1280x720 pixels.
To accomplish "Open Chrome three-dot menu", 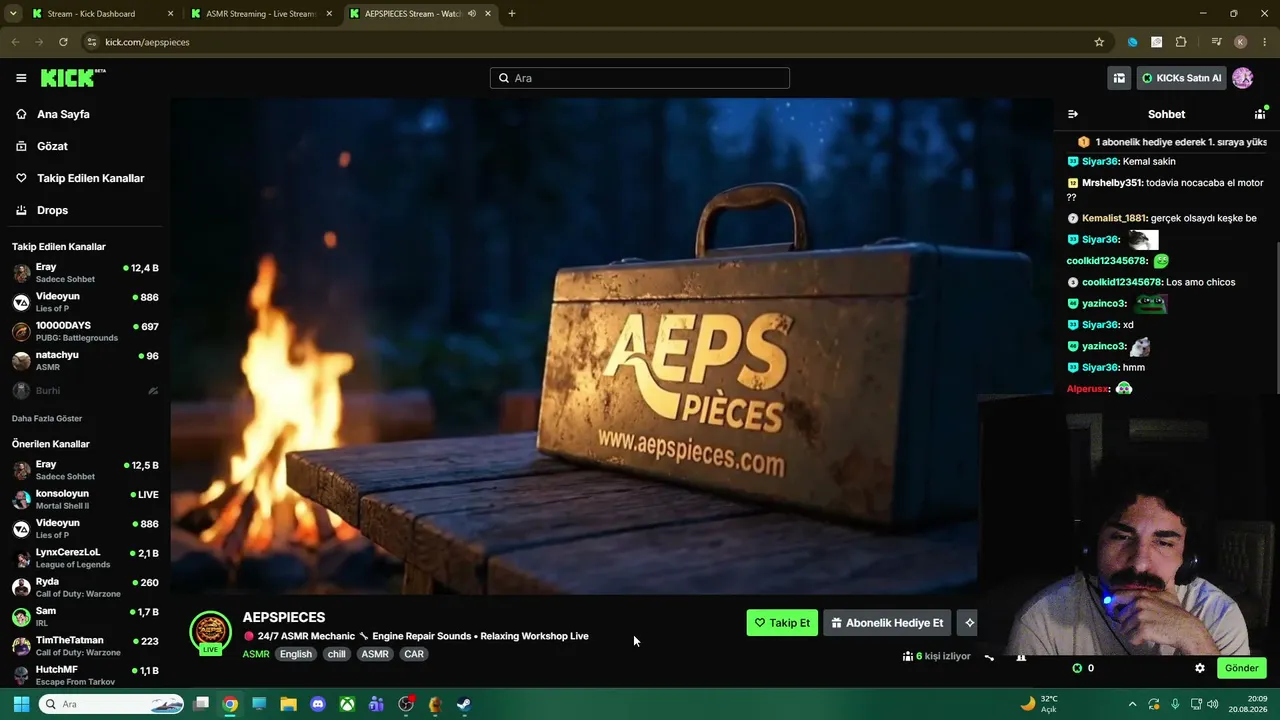I will [1264, 42].
